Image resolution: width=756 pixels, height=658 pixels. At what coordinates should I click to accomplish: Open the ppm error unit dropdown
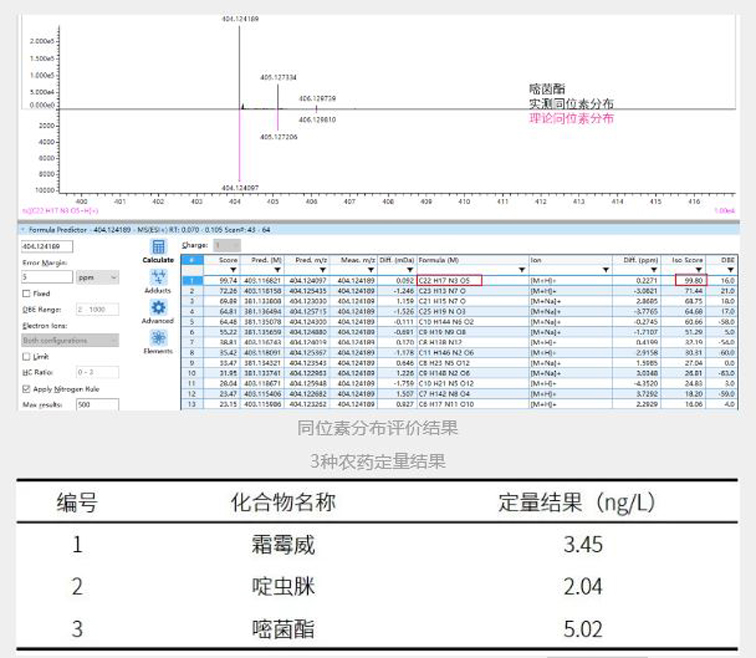point(98,277)
